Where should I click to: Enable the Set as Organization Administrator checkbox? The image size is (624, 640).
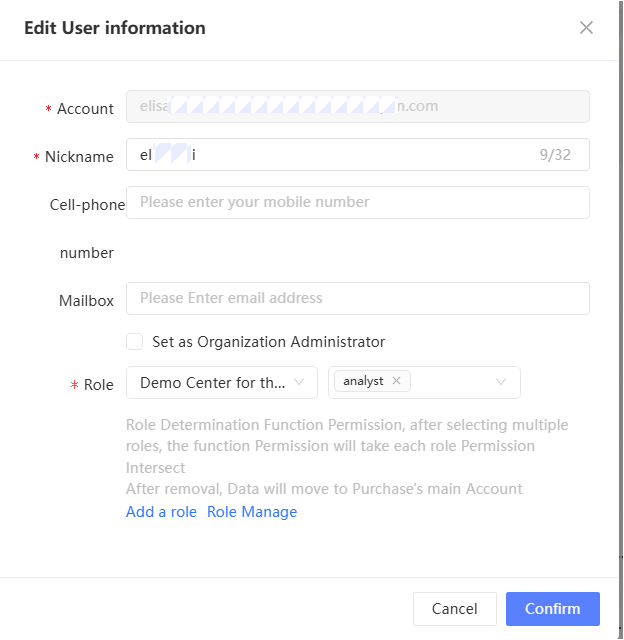(135, 342)
